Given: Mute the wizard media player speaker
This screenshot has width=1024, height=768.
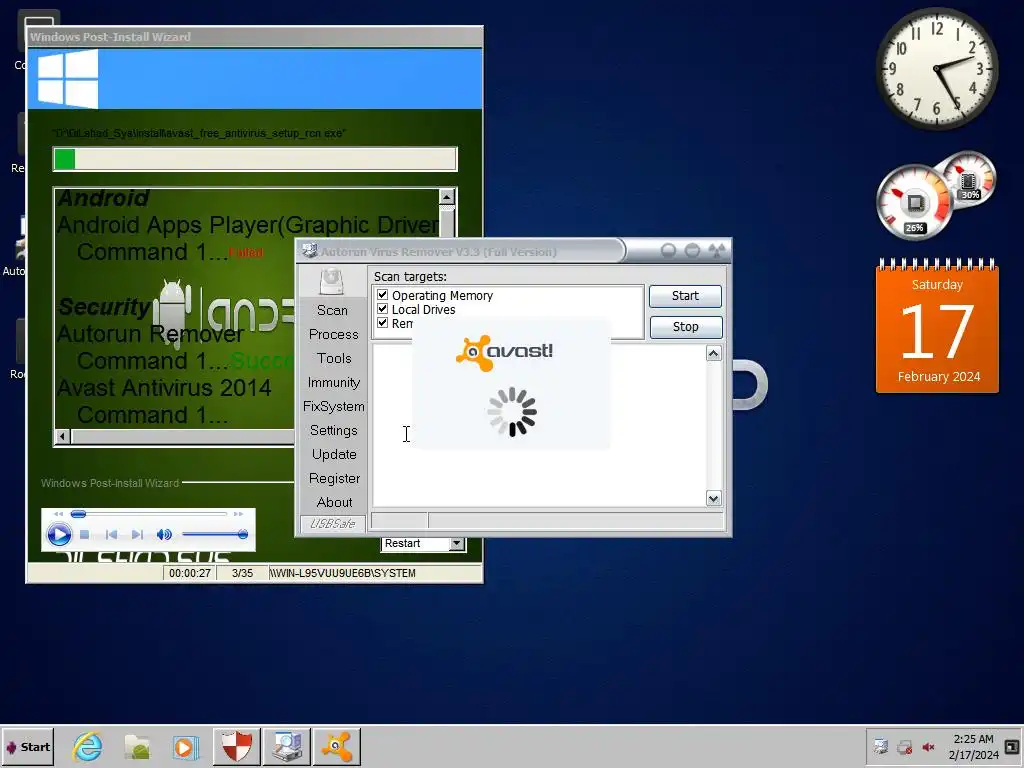Looking at the screenshot, I should [164, 534].
